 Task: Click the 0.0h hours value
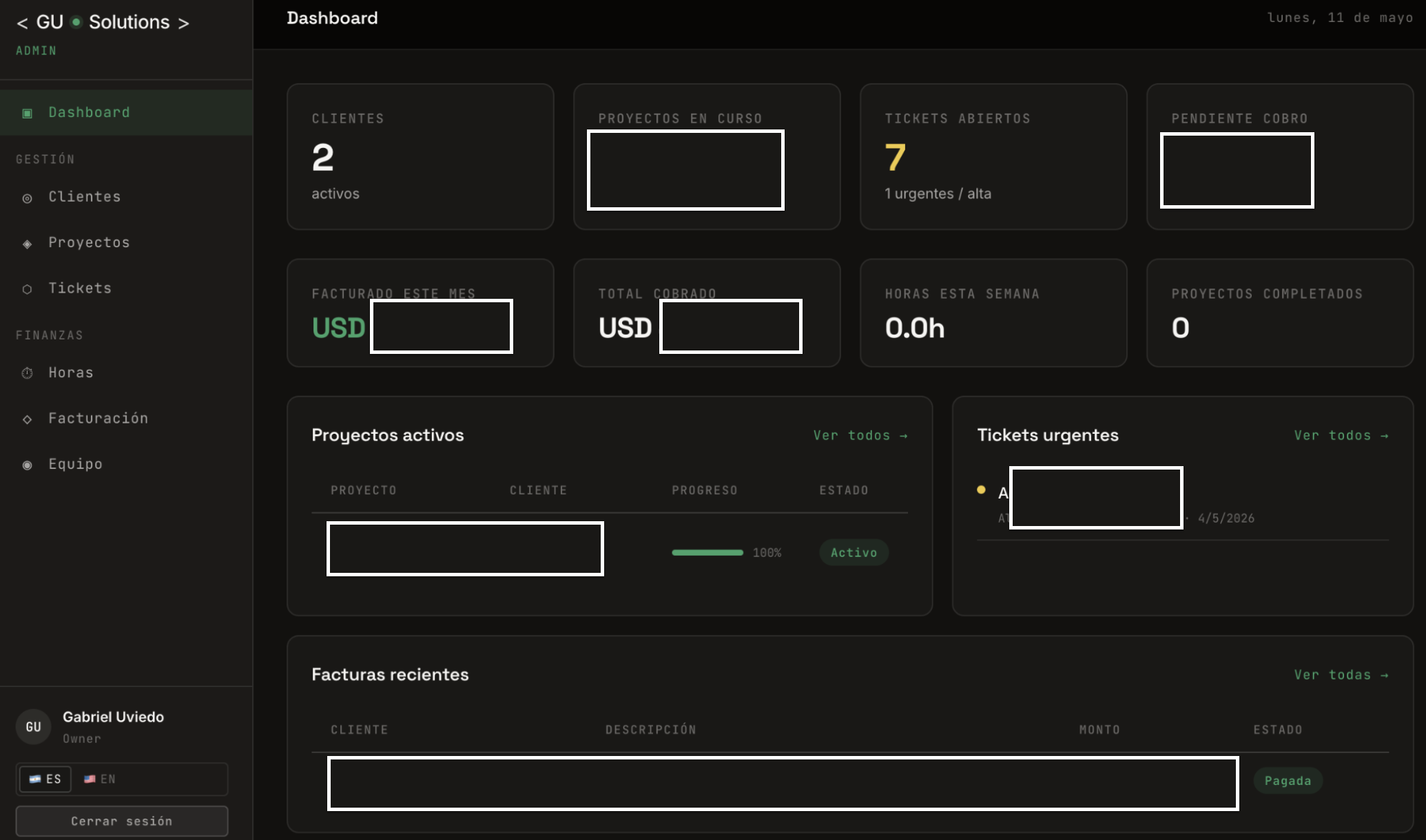click(x=915, y=328)
